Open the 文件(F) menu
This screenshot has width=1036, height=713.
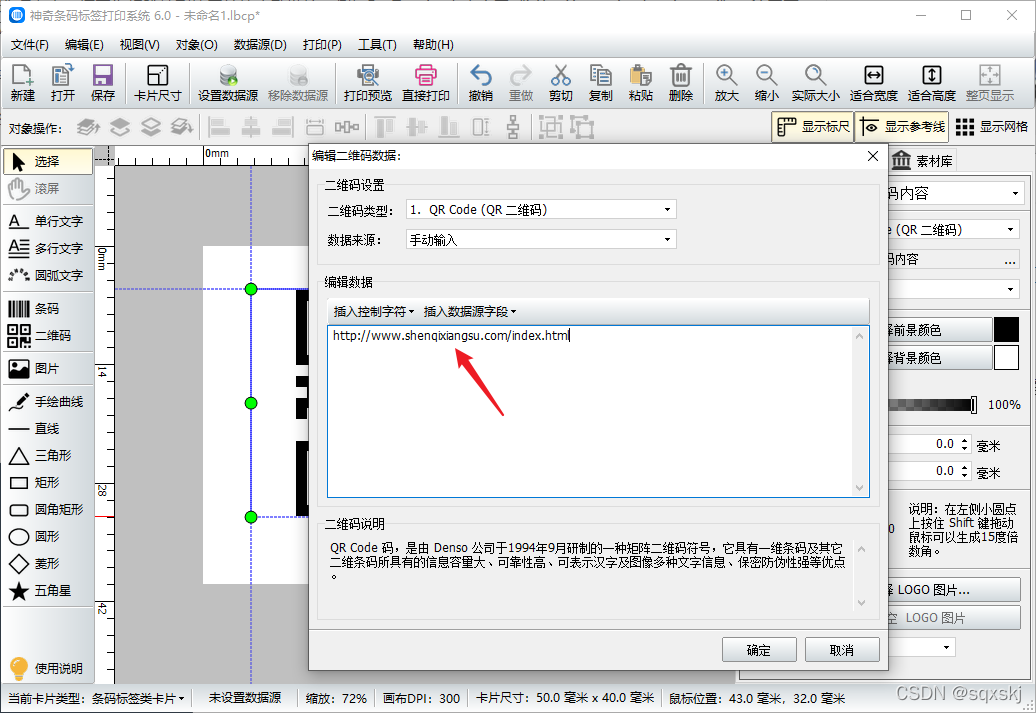tap(30, 44)
